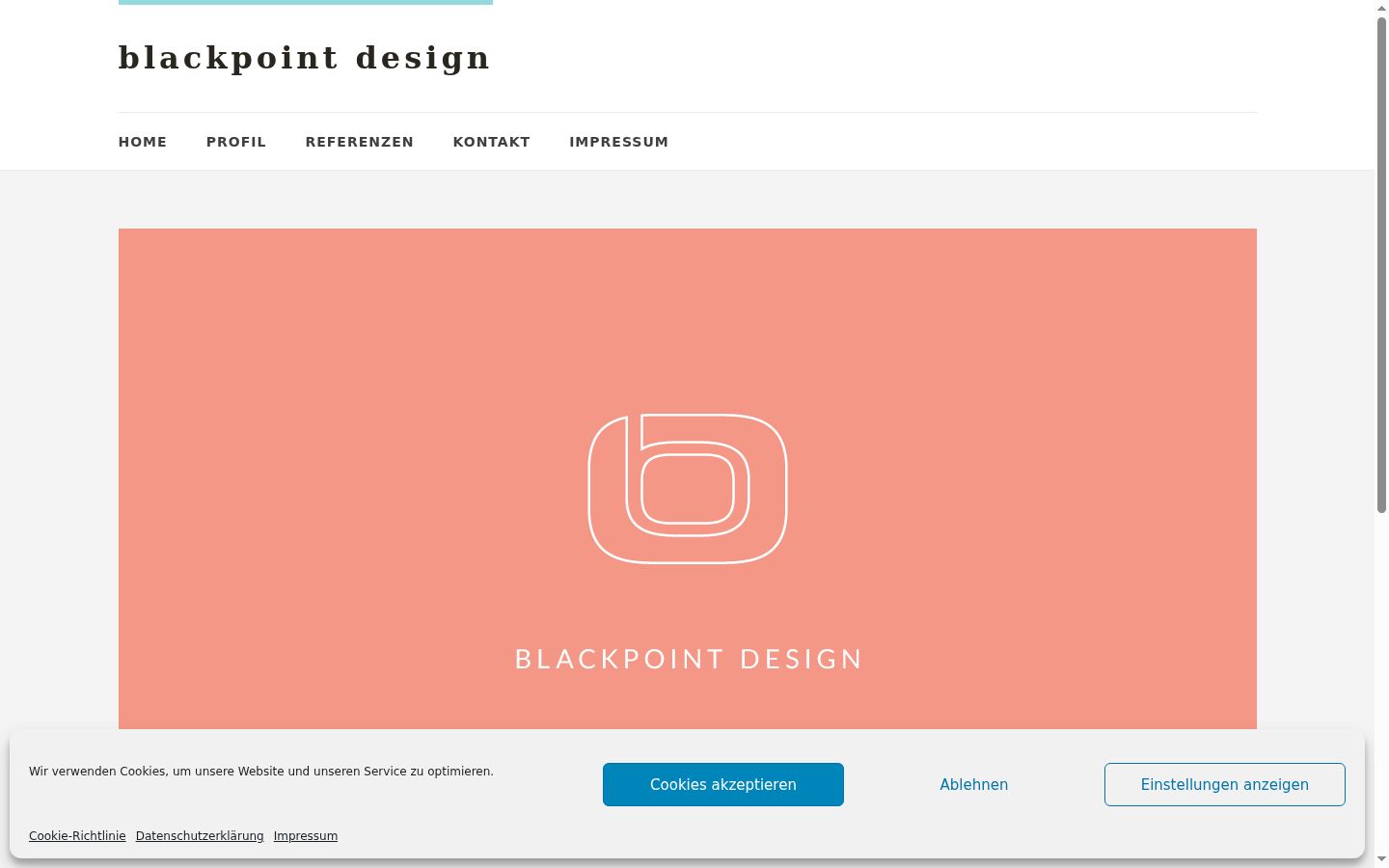
Task: Open the Impressum link in the cookie banner
Action: coord(306,836)
